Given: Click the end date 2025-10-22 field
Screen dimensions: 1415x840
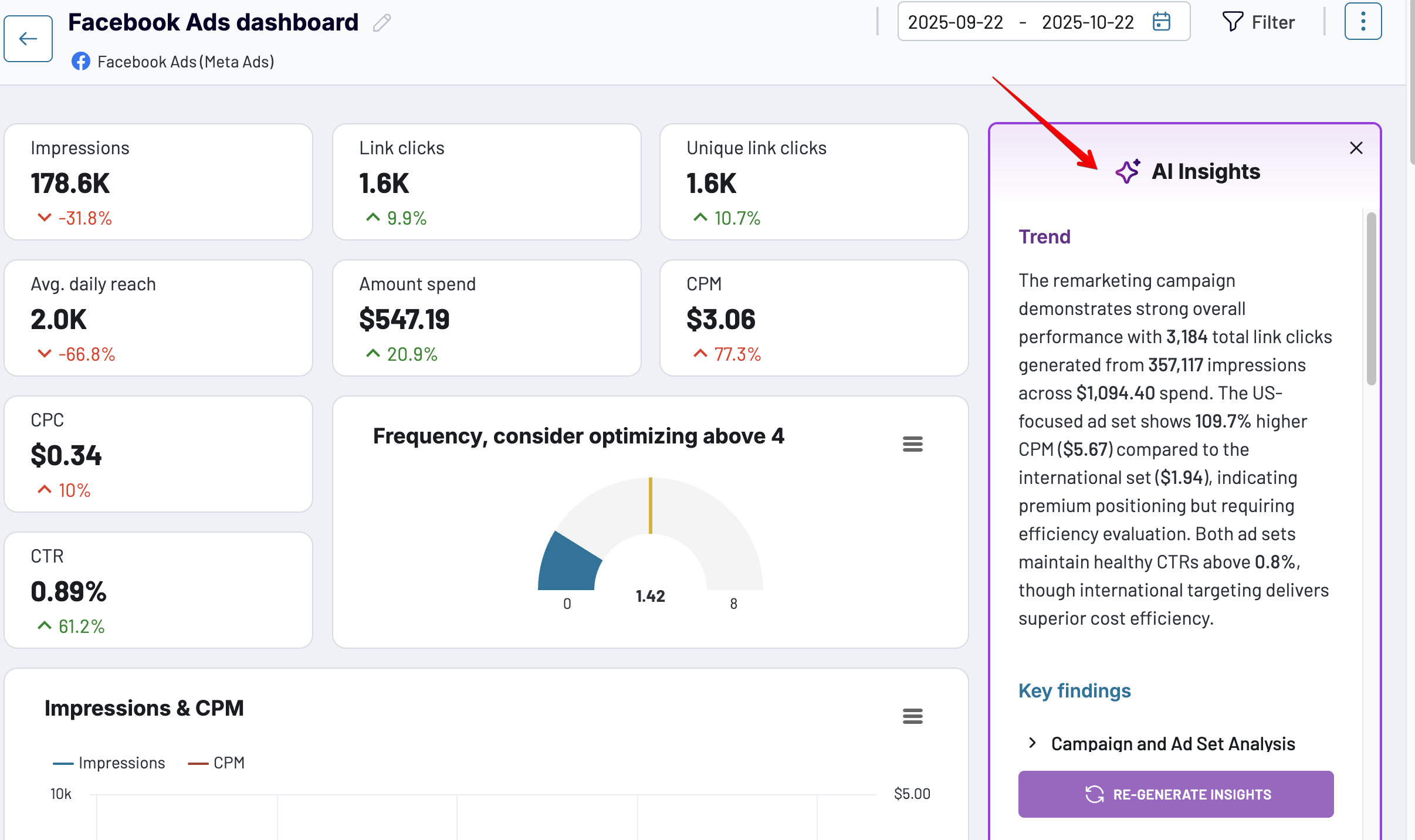Looking at the screenshot, I should point(1087,22).
